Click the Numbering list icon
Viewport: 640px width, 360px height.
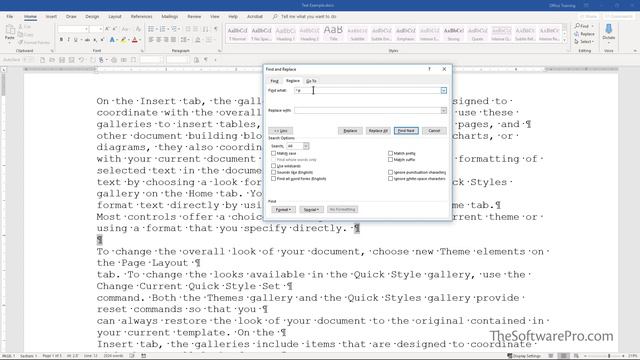pos(162,29)
